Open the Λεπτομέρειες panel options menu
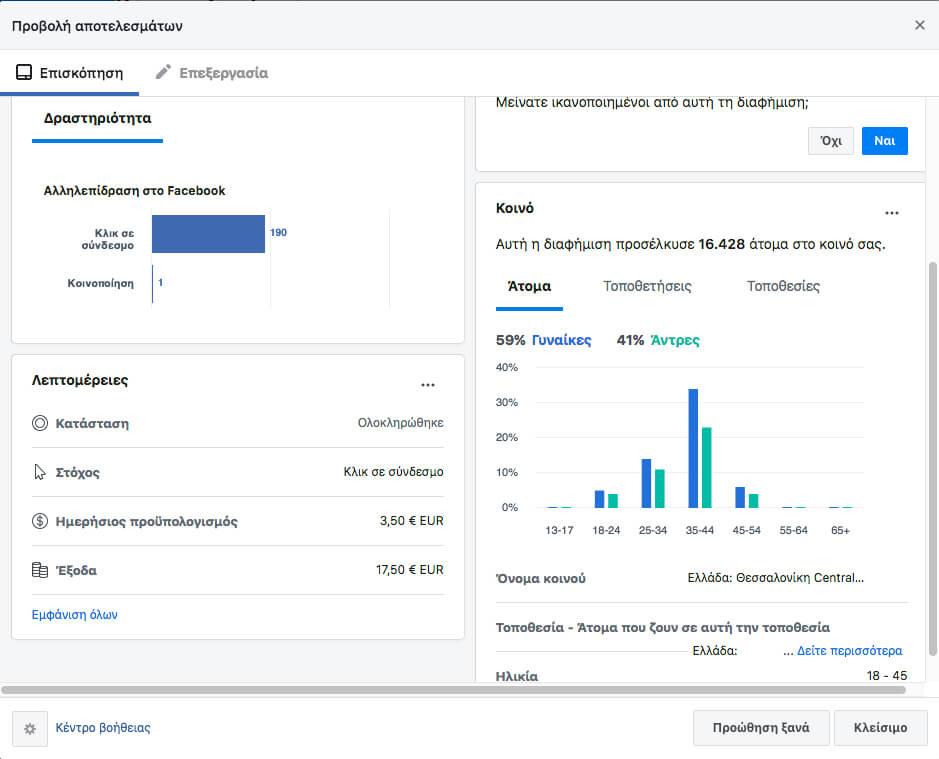This screenshot has height=759, width=939. click(x=428, y=385)
